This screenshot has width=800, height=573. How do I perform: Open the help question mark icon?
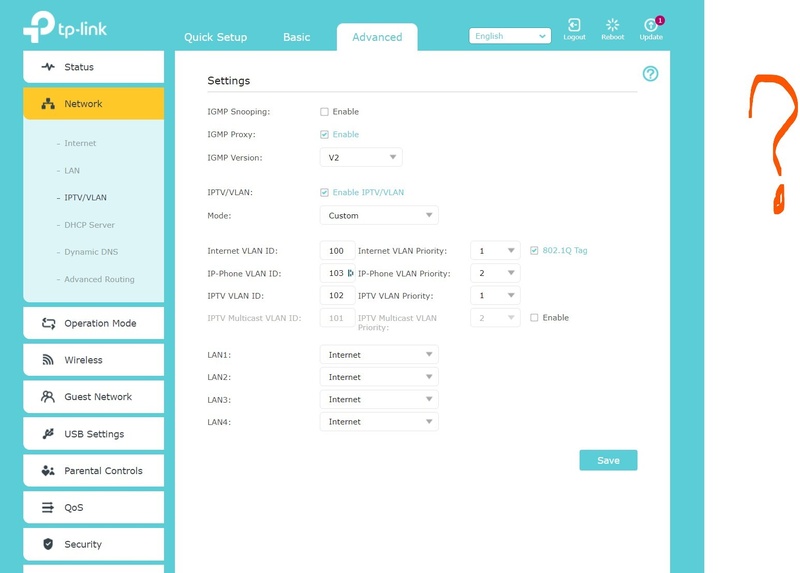pyautogui.click(x=650, y=74)
